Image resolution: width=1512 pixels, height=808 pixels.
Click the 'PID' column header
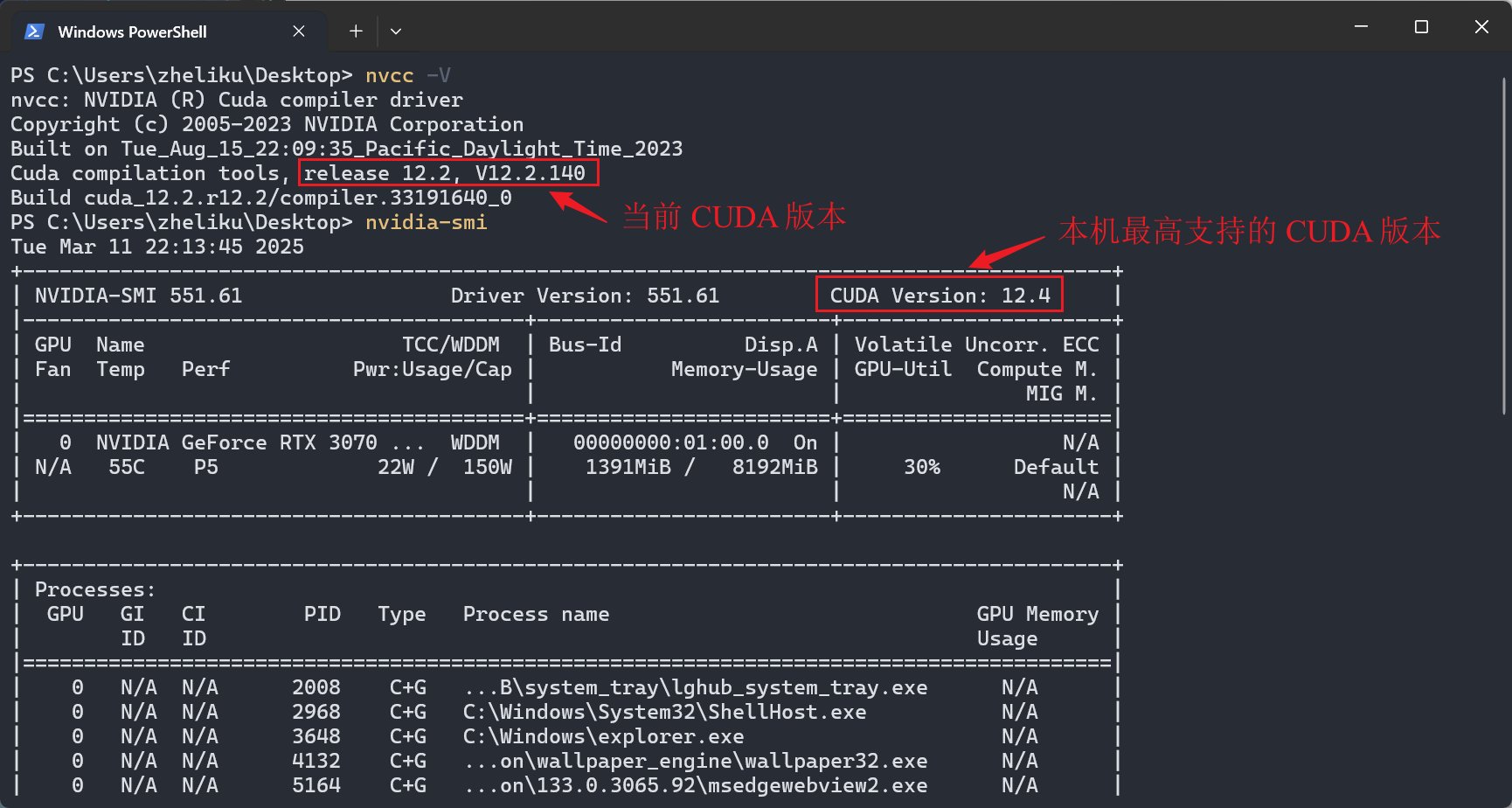pyautogui.click(x=323, y=614)
